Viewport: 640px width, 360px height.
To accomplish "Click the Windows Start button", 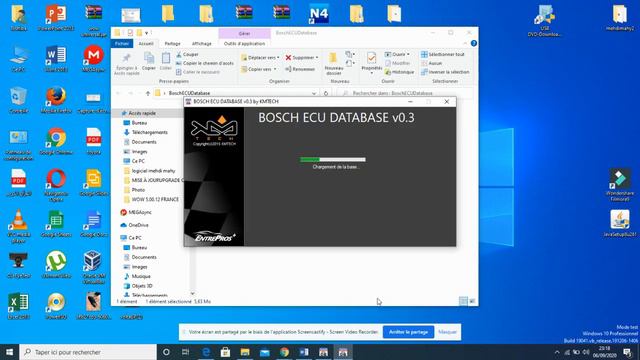I will click(9, 352).
